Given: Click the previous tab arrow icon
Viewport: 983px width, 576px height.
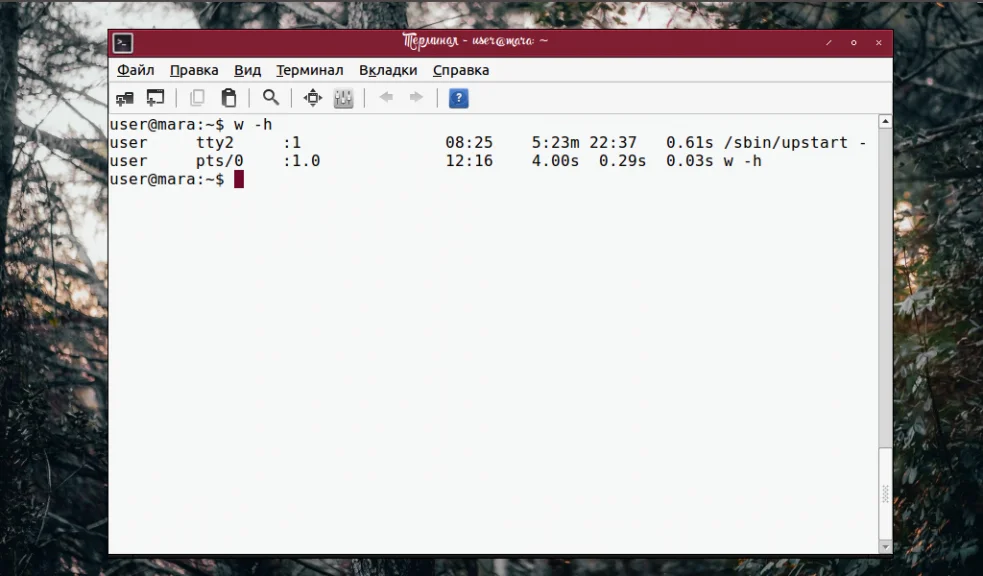Looking at the screenshot, I should pos(386,97).
